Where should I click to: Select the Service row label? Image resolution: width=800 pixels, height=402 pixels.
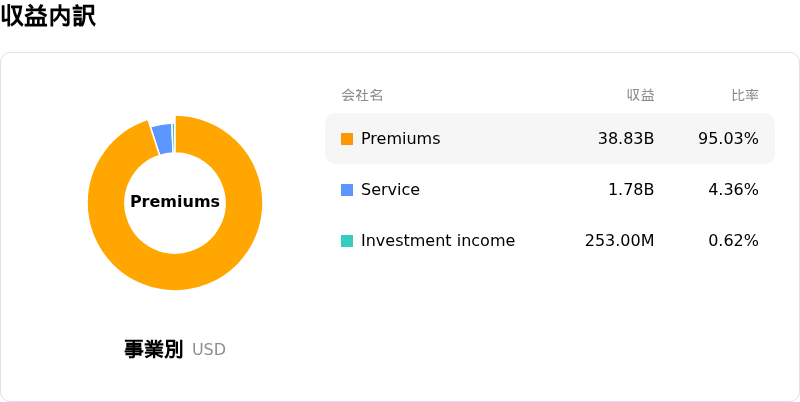(390, 190)
